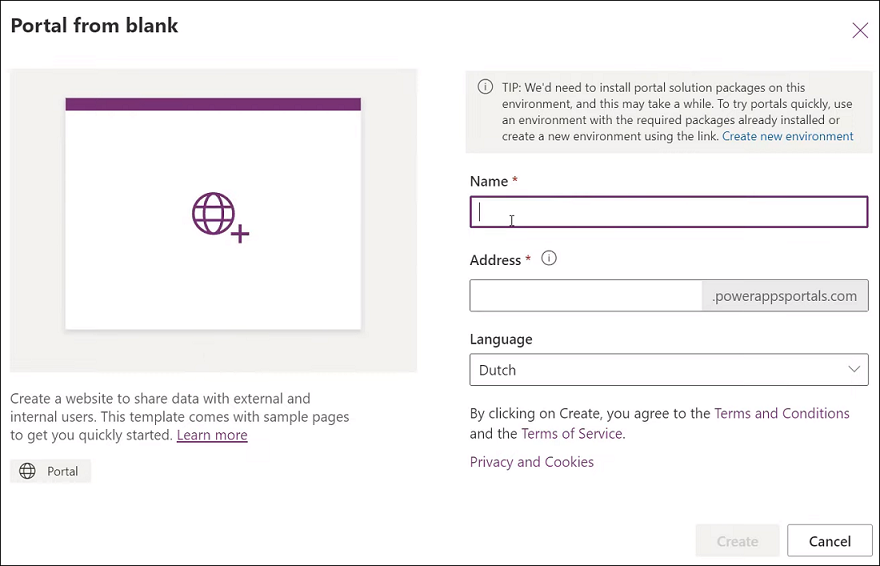Expand the Language dropdown chevron
880x566 pixels.
(854, 369)
